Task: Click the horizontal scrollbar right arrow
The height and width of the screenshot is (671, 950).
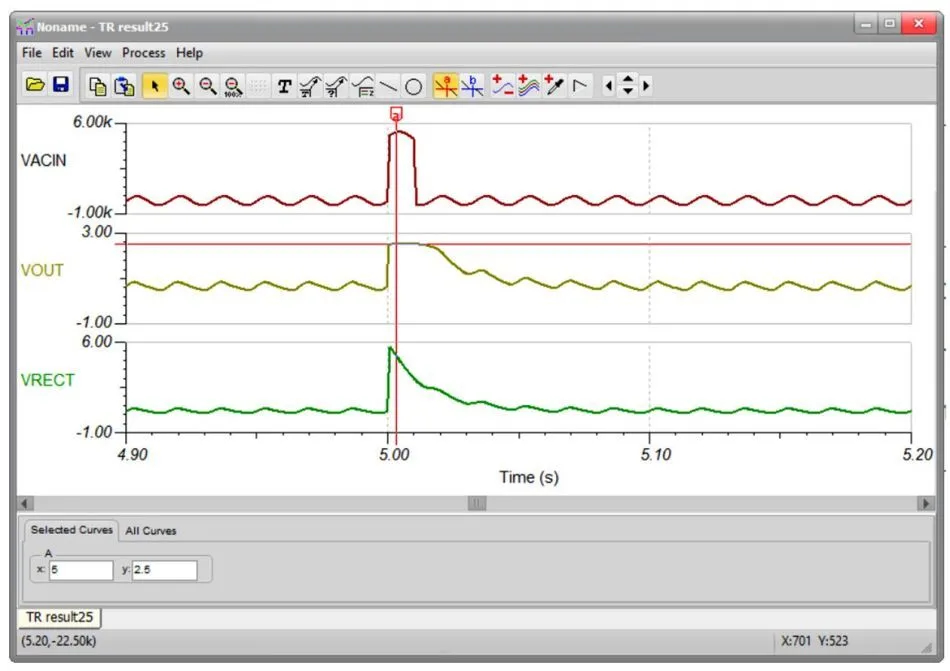Action: (x=927, y=503)
